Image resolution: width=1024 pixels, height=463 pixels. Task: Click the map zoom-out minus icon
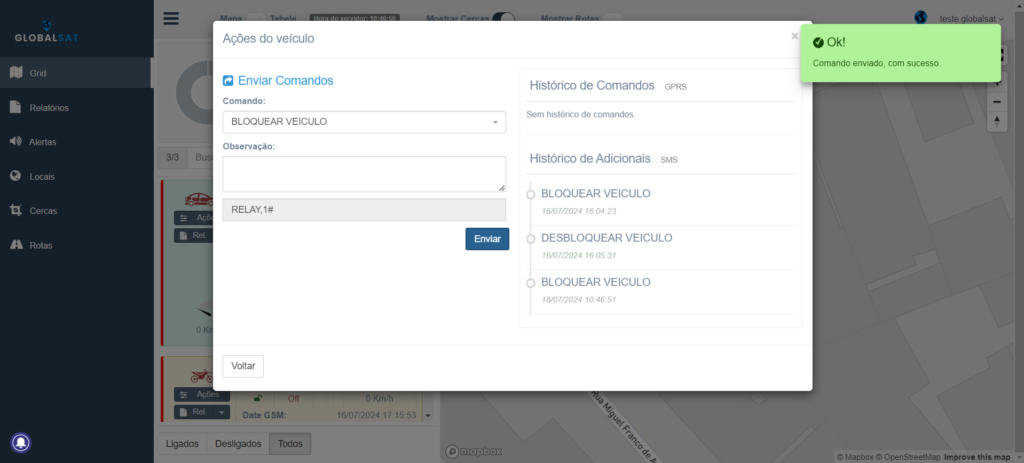[x=997, y=102]
